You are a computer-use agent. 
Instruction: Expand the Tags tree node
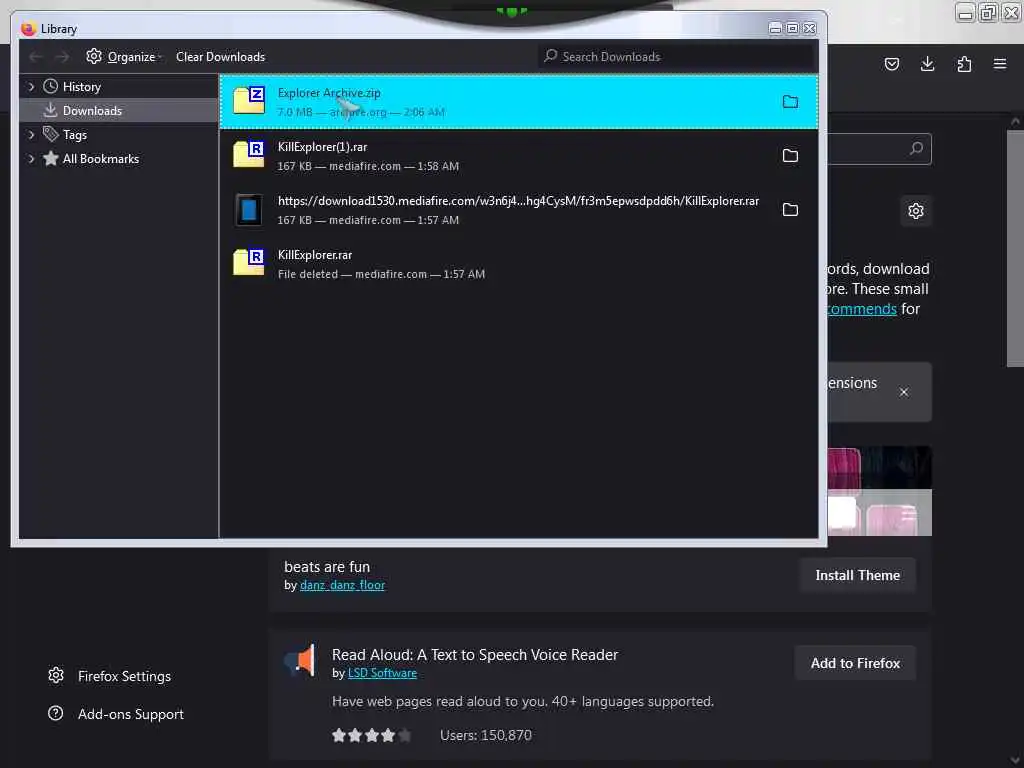pos(31,135)
